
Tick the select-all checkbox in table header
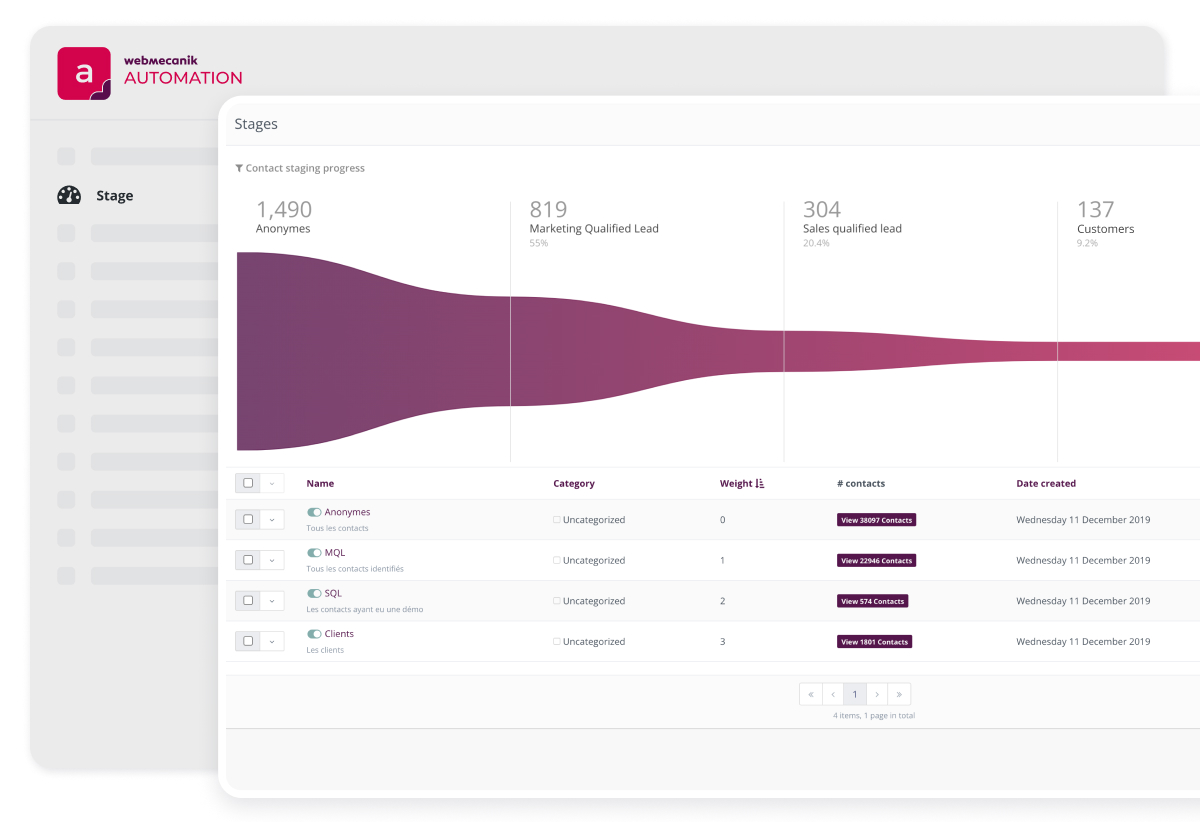click(248, 483)
